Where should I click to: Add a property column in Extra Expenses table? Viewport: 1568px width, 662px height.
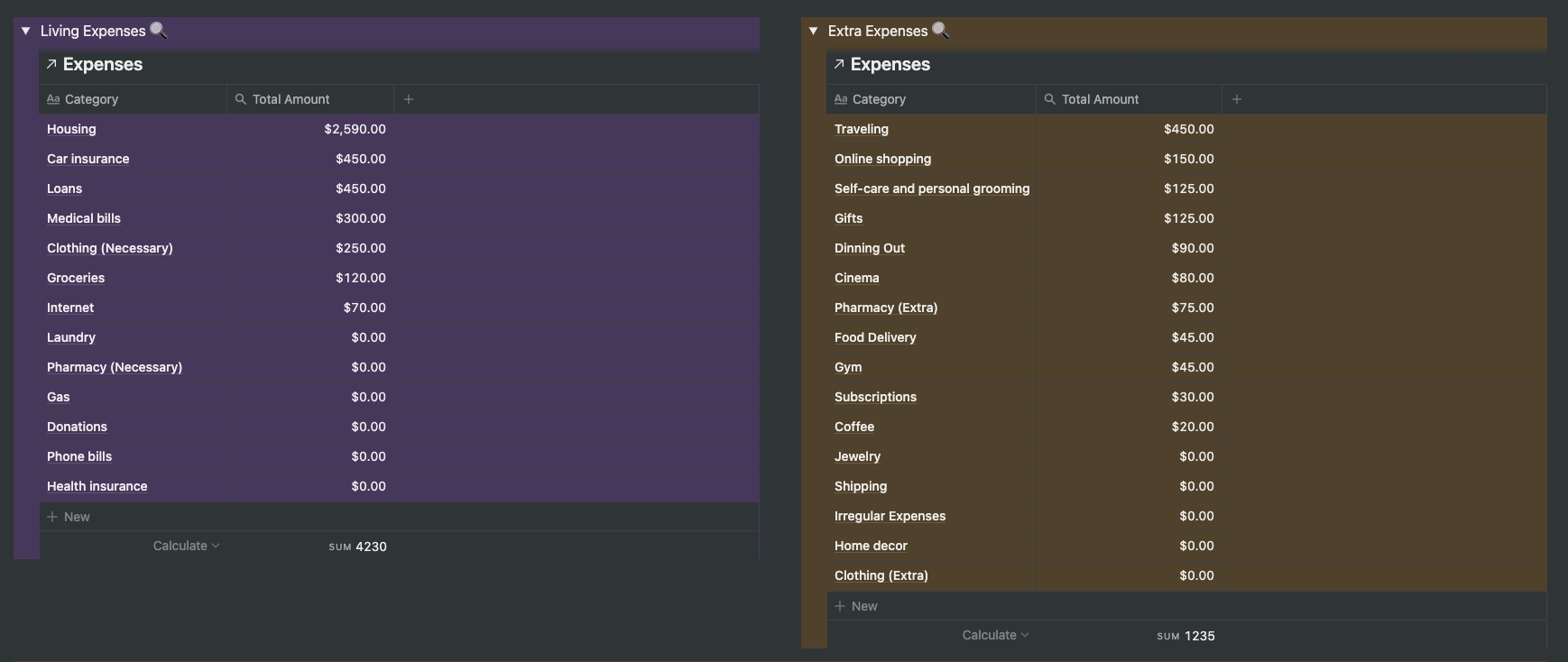point(1237,99)
